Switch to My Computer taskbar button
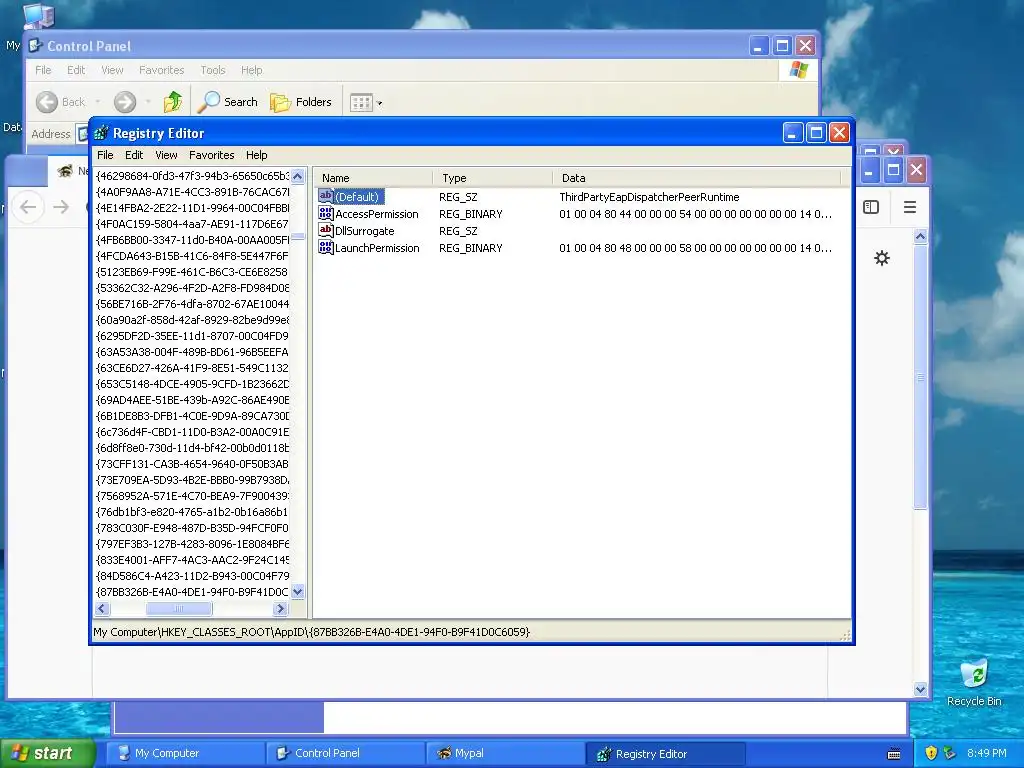 [184, 753]
